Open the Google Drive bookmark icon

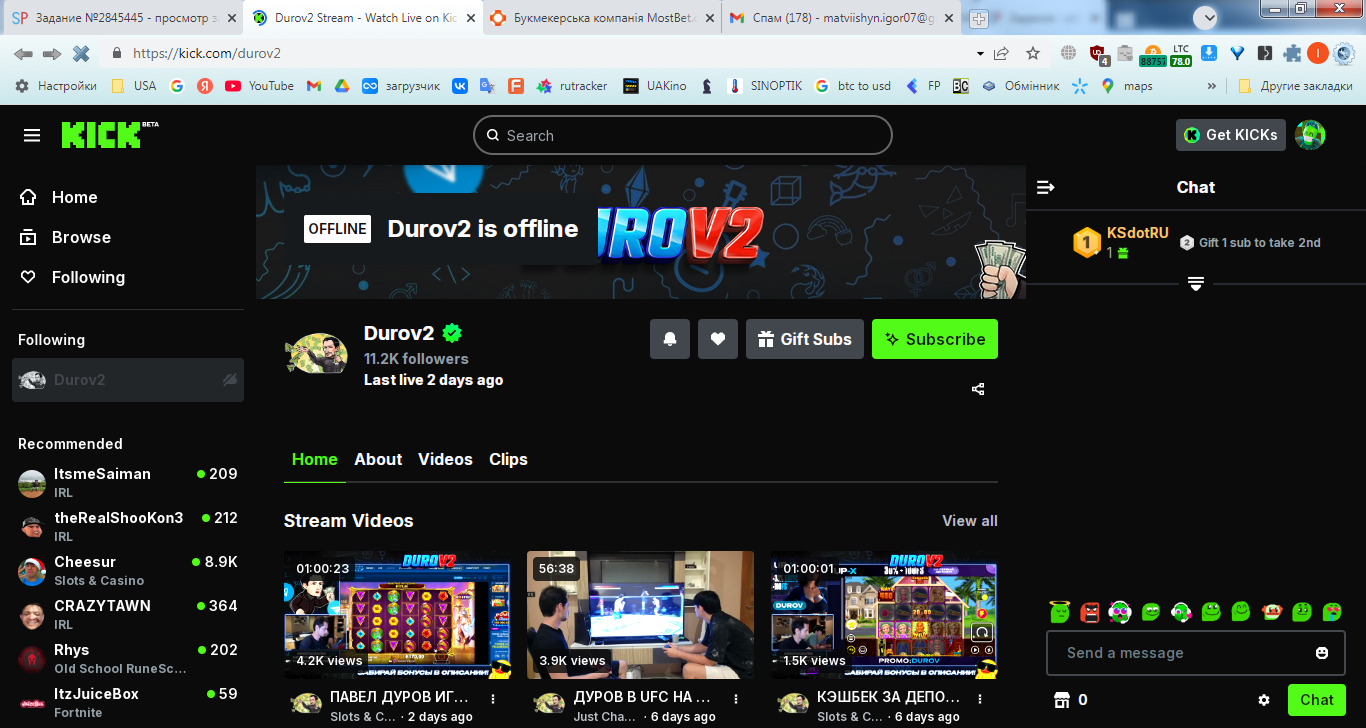(341, 86)
